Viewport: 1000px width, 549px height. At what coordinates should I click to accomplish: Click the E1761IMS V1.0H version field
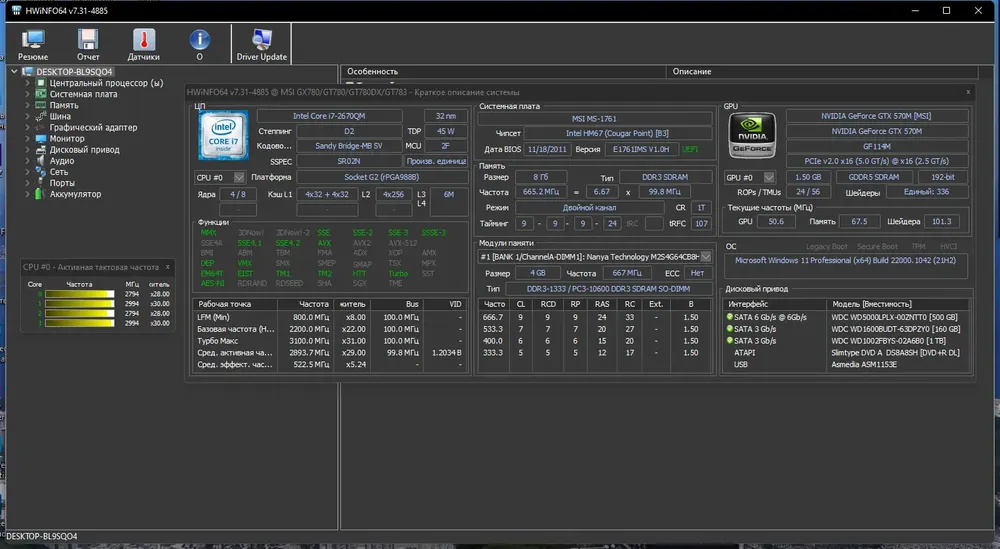click(641, 149)
